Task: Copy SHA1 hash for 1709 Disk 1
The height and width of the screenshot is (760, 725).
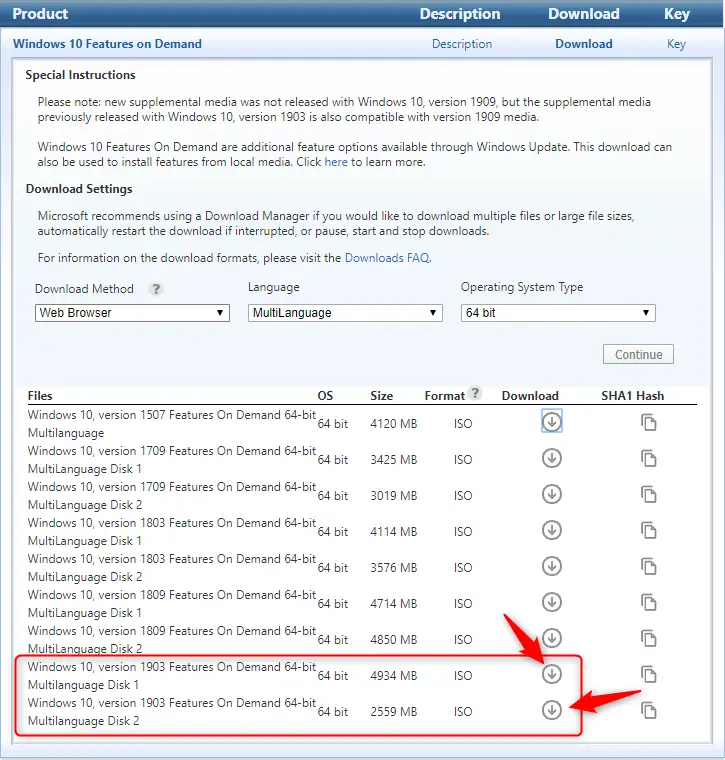Action: click(648, 459)
